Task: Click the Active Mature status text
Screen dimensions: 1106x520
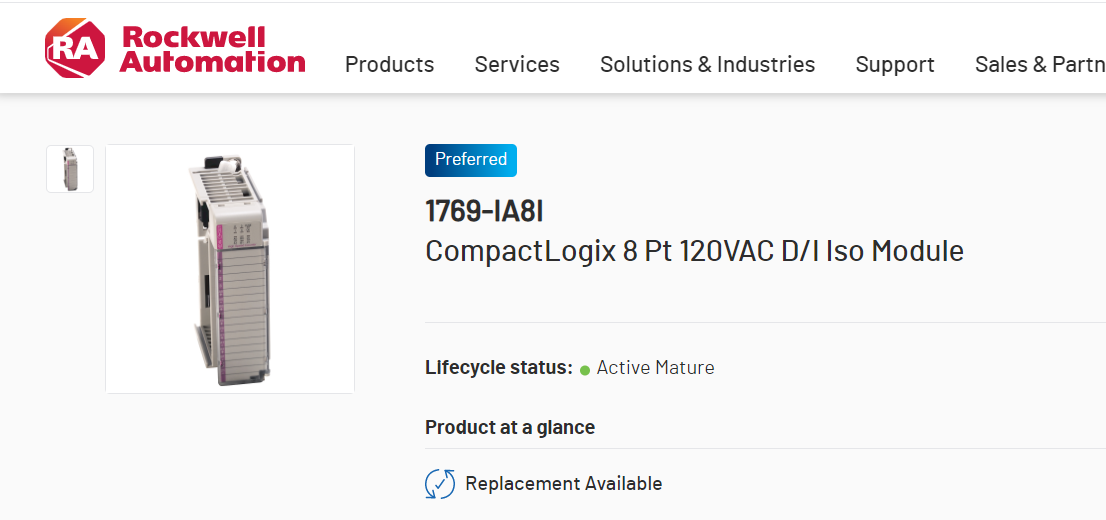Action: (655, 367)
